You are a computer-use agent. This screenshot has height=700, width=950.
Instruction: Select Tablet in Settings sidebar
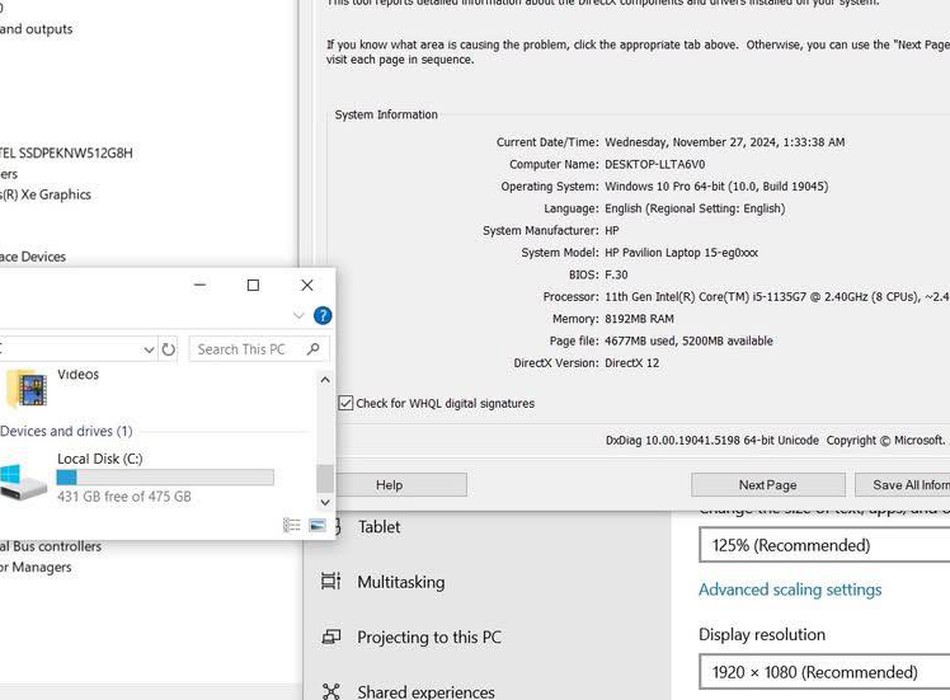[378, 527]
